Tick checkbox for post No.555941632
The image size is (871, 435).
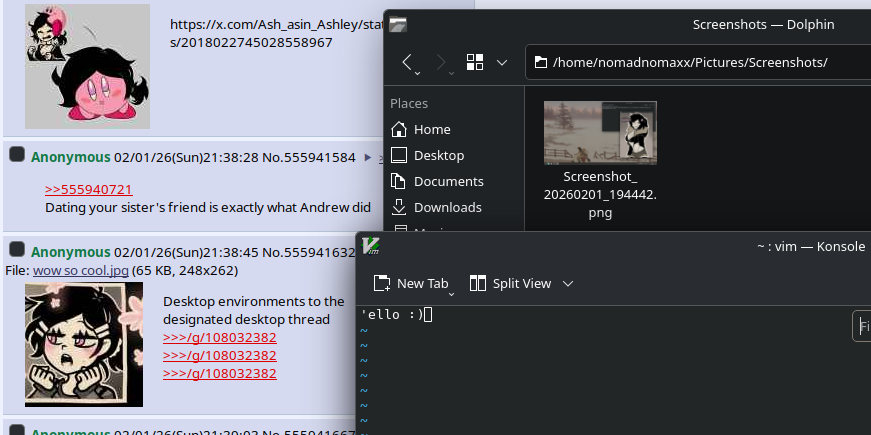tap(17, 249)
